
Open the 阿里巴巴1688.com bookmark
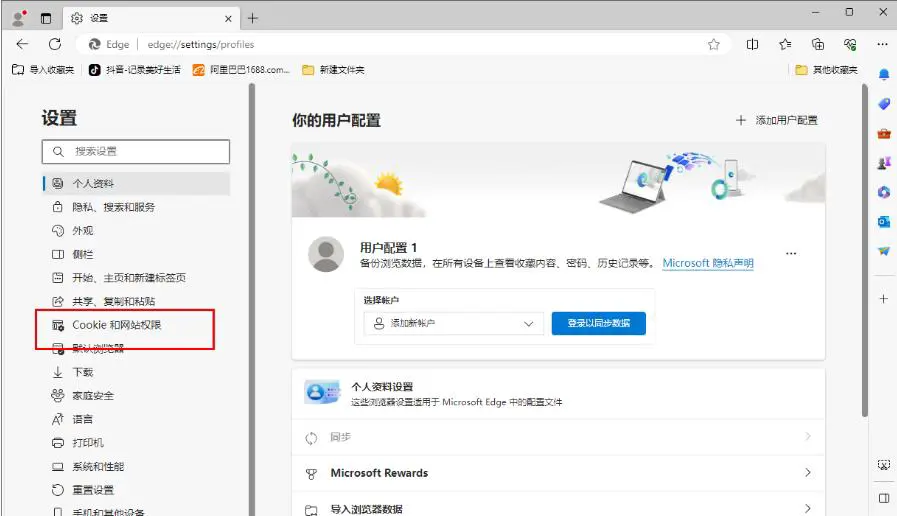(x=241, y=70)
